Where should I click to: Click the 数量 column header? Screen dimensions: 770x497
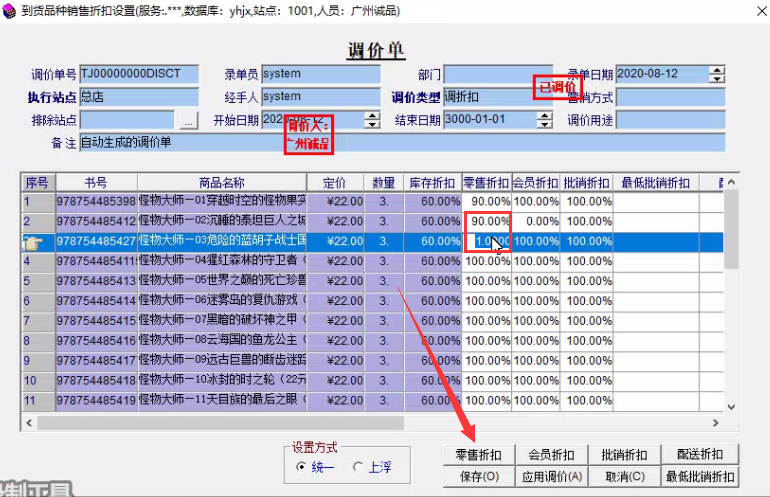tap(384, 183)
